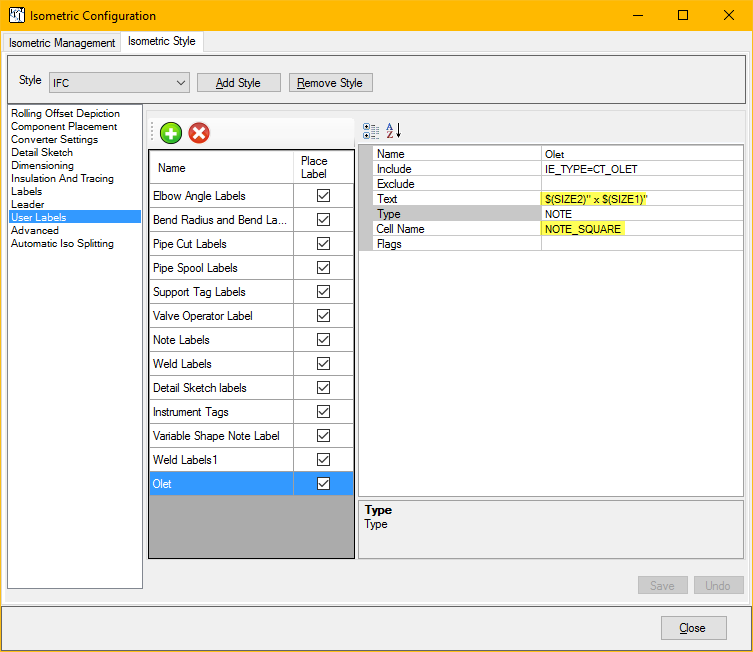Image resolution: width=753 pixels, height=652 pixels.
Task: Select Dimensioning in the settings list
Action: point(42,166)
